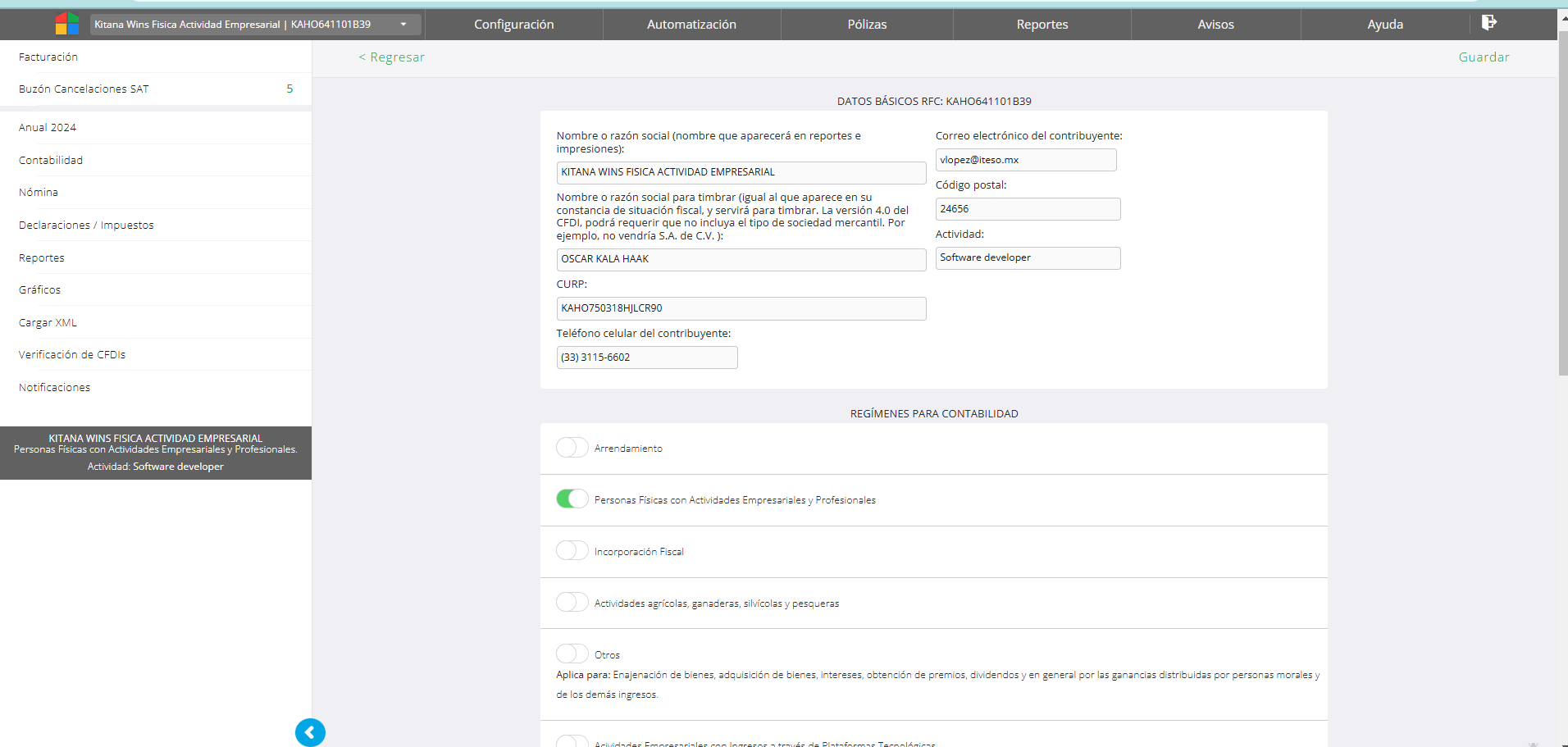
Task: Enable the Arrendamiento regime toggle
Action: tap(572, 448)
